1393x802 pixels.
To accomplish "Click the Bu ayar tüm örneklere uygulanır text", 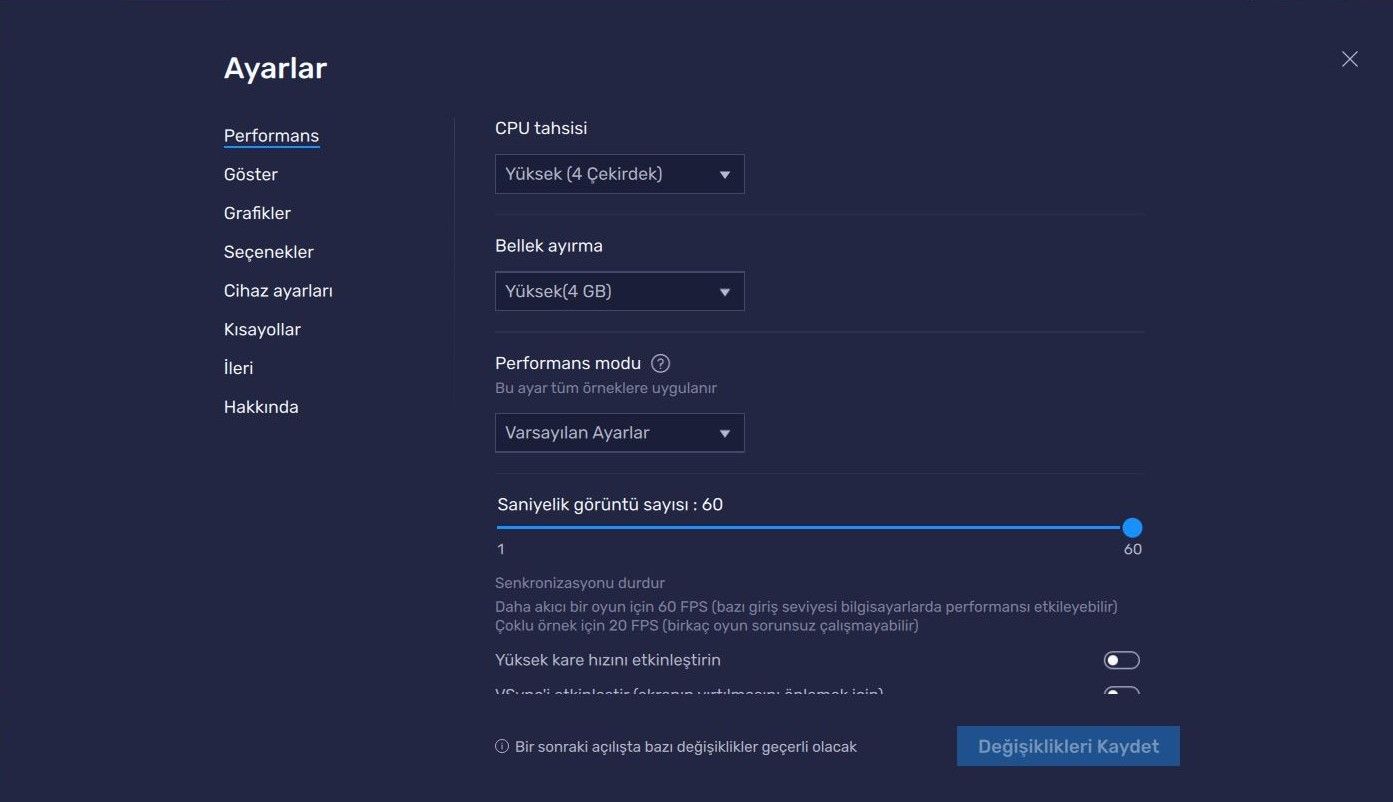I will click(x=606, y=388).
